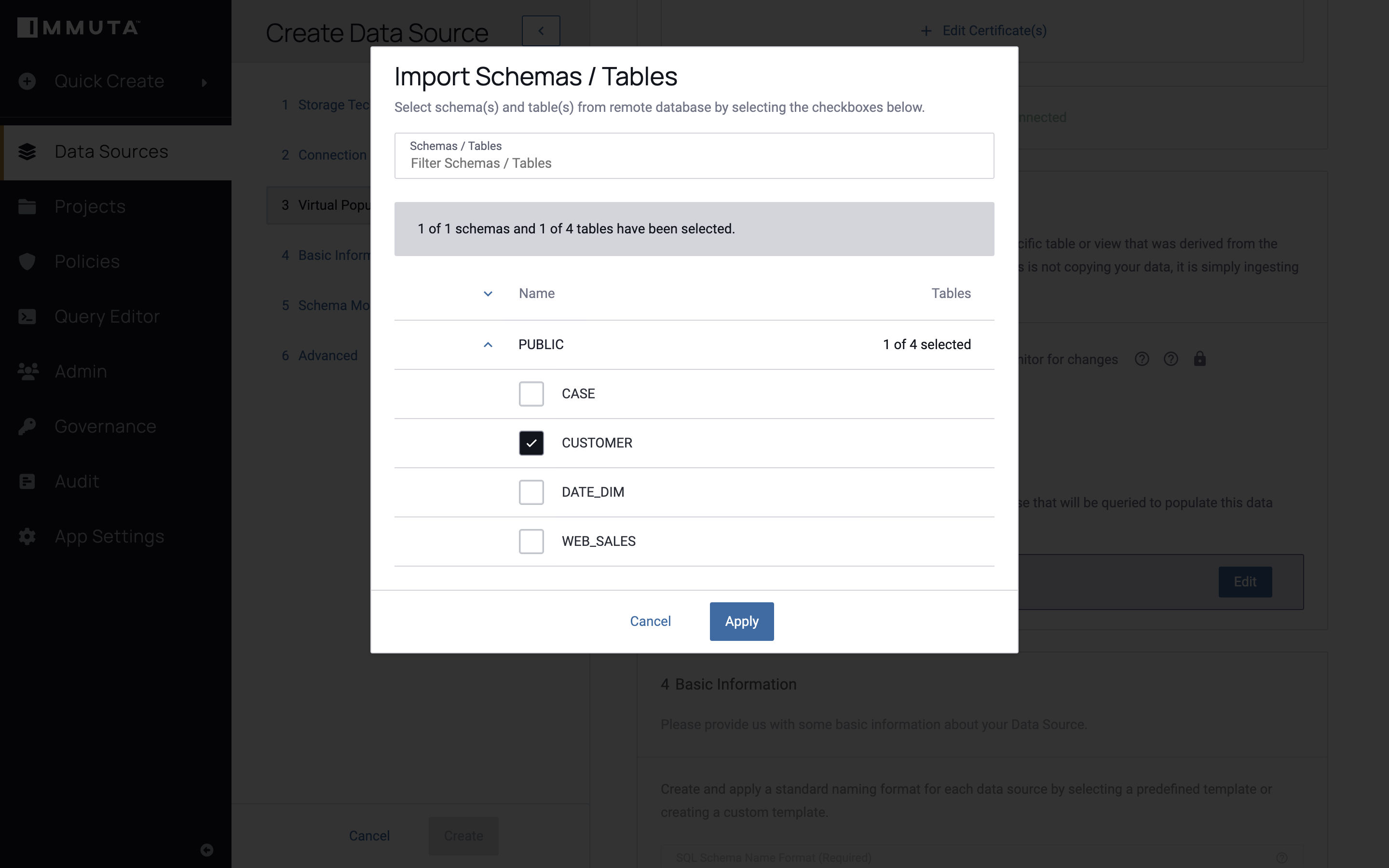Click the Apply button to confirm
The height and width of the screenshot is (868, 1389).
pos(741,621)
